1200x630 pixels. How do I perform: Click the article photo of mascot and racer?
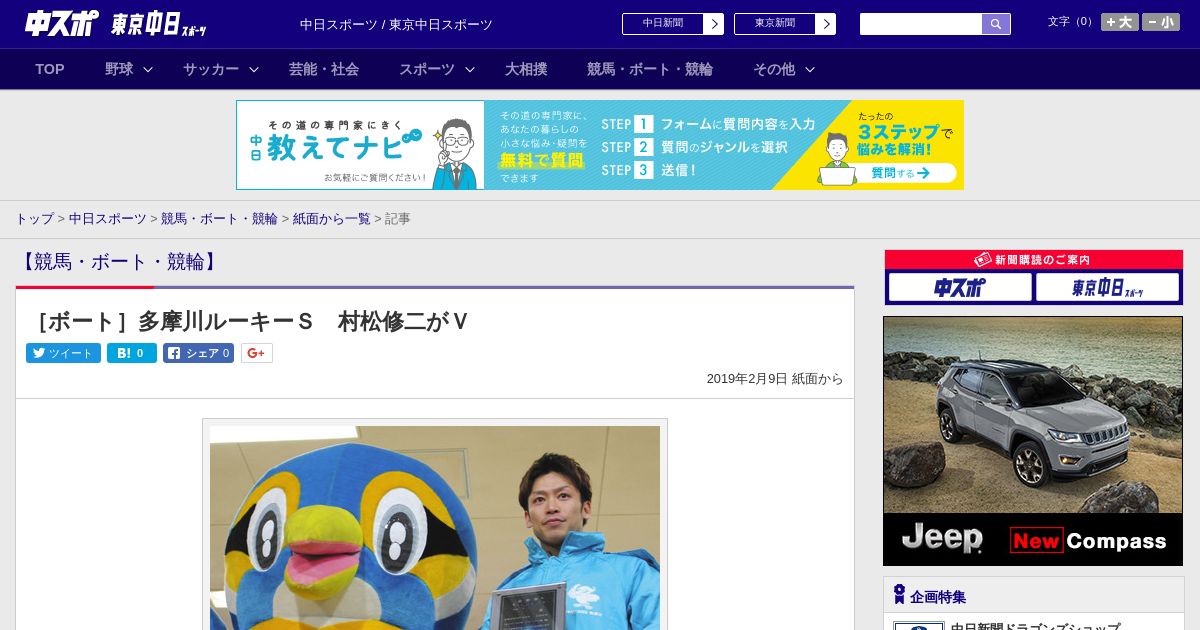pyautogui.click(x=435, y=528)
